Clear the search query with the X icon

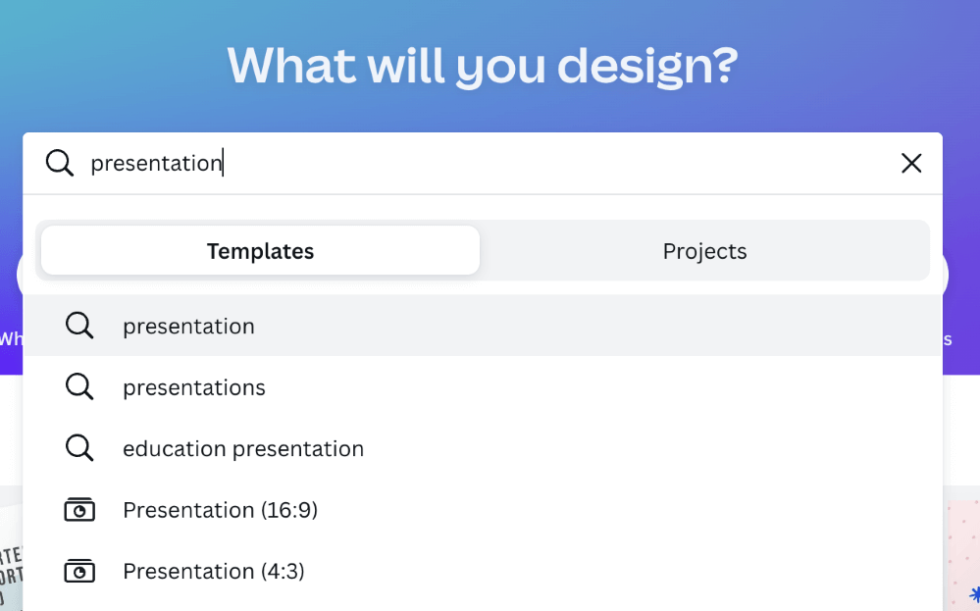click(x=911, y=163)
